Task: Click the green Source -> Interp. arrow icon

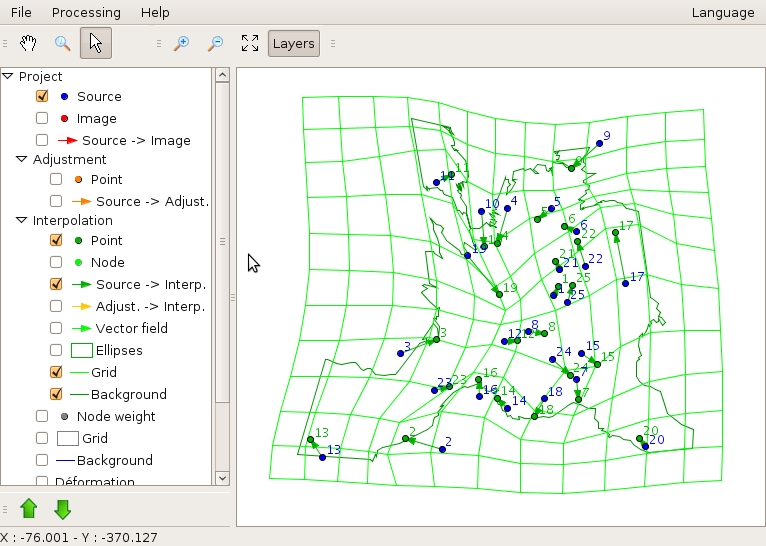Action: click(82, 284)
